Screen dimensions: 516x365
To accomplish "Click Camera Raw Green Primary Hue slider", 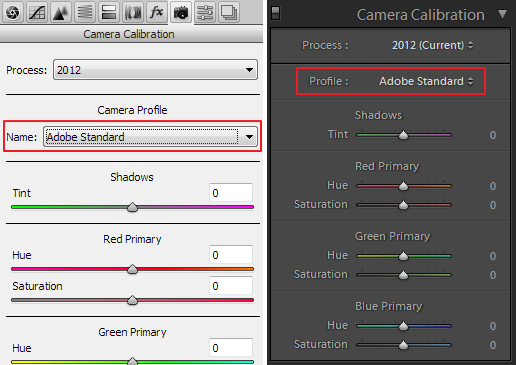I will click(x=132, y=361).
